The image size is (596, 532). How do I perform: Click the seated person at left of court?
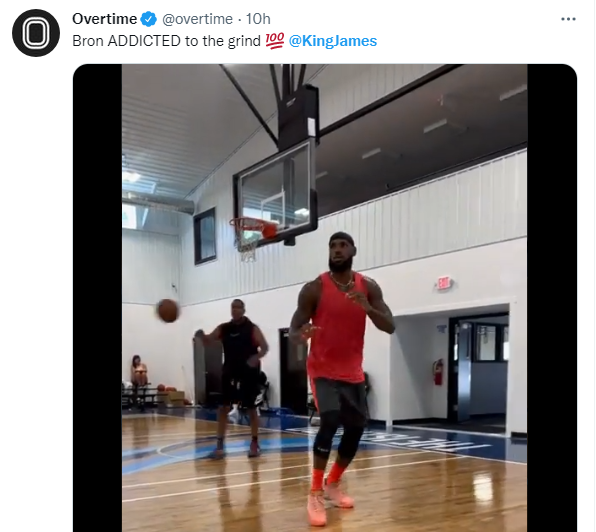click(x=138, y=373)
